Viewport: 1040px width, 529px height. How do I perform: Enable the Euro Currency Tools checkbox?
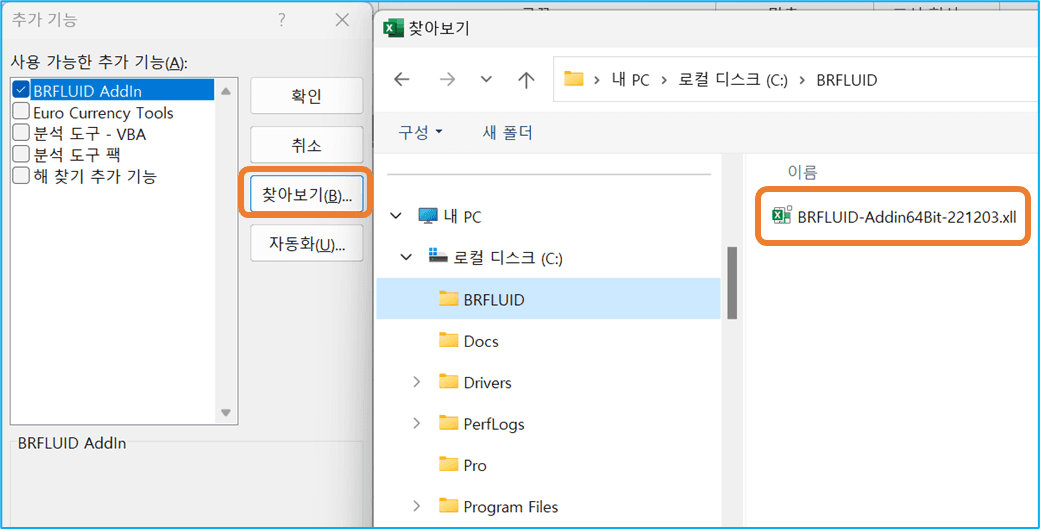pyautogui.click(x=21, y=112)
